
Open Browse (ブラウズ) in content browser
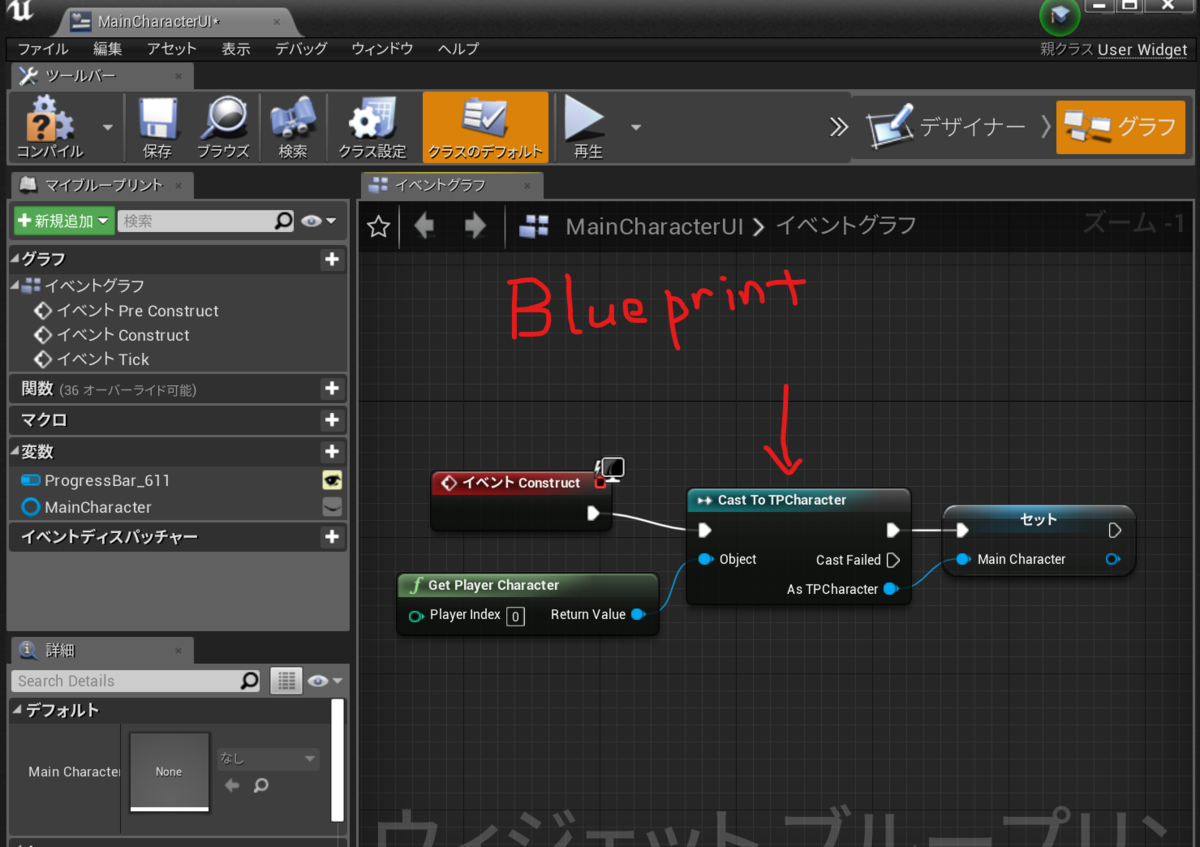(x=223, y=126)
